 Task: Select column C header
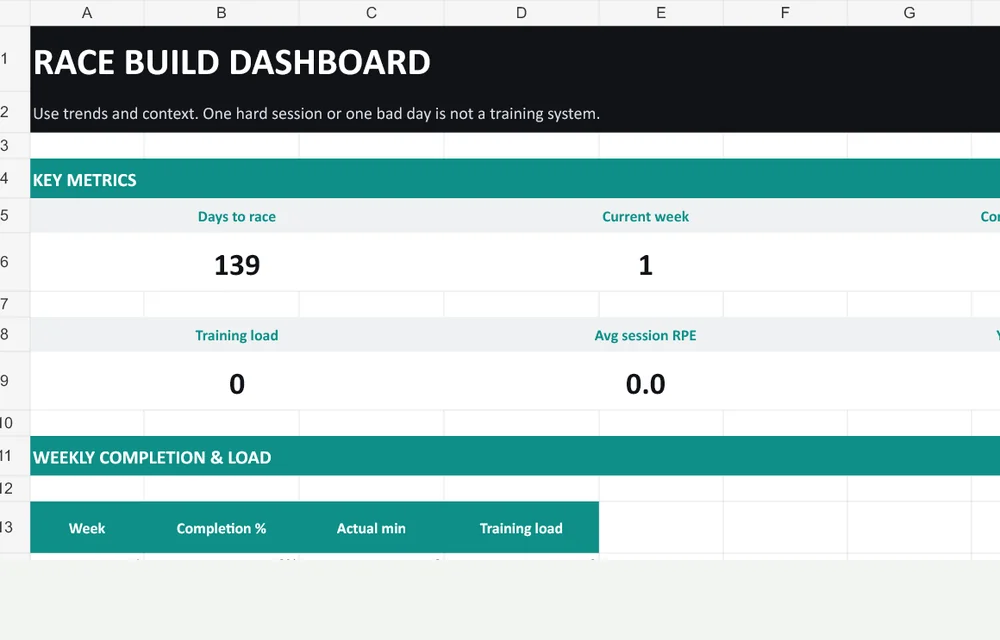[x=371, y=13]
